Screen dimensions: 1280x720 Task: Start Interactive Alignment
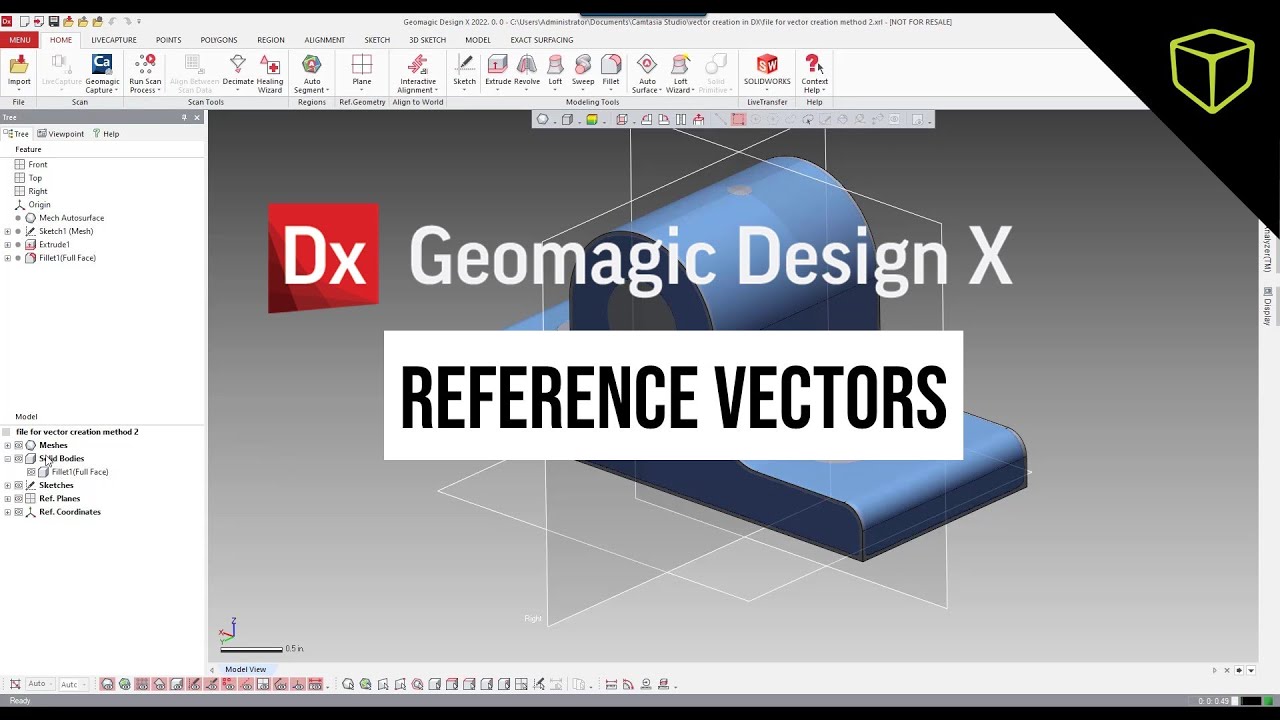coord(418,72)
